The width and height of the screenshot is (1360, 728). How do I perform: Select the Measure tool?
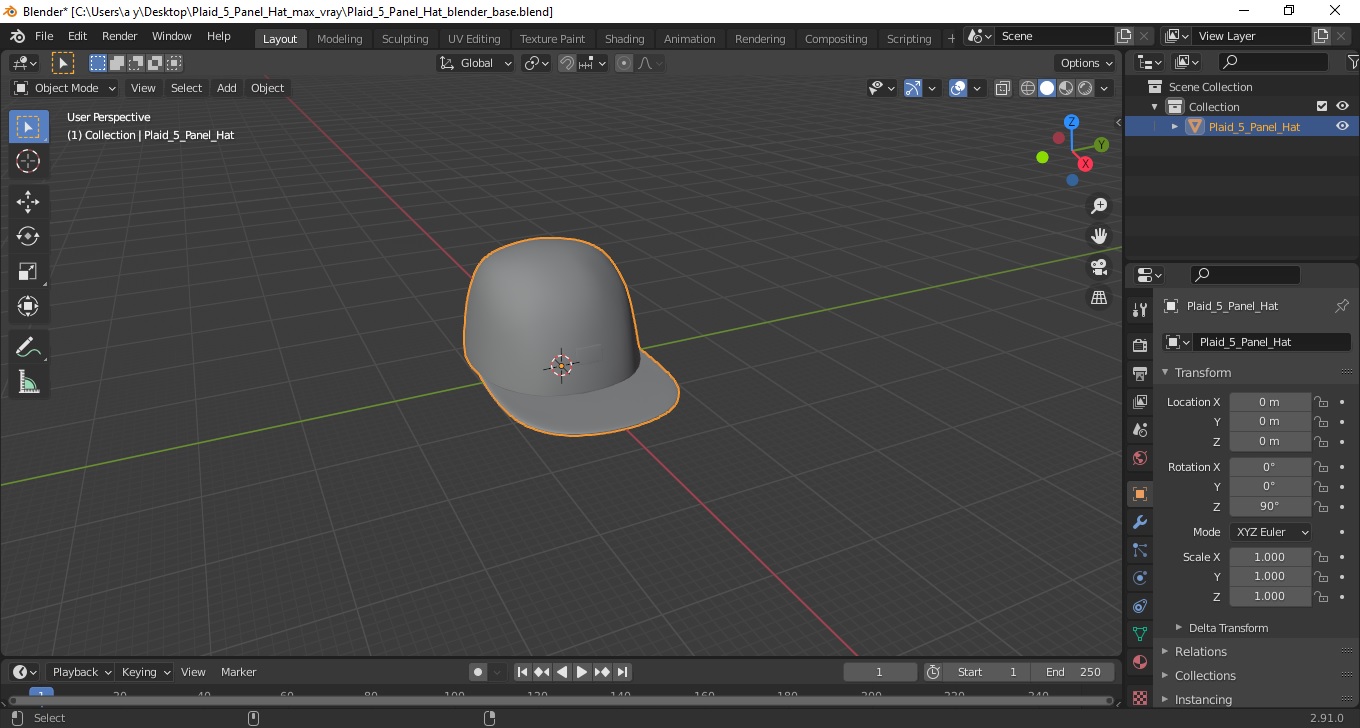tap(28, 381)
